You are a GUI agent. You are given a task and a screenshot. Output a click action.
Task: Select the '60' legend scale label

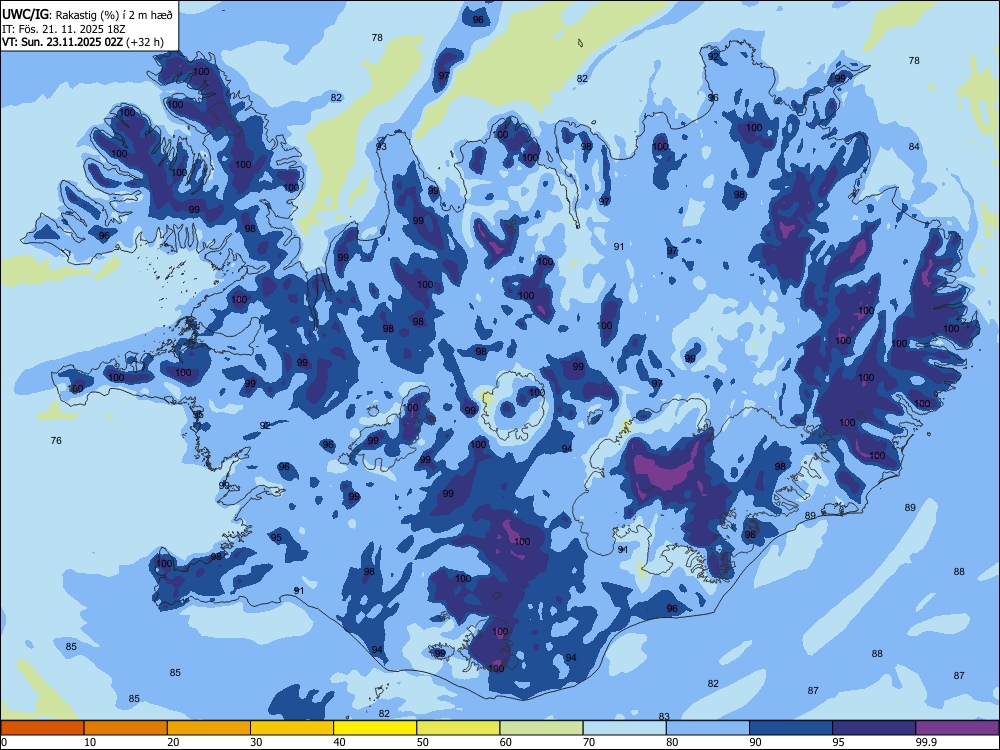(506, 742)
